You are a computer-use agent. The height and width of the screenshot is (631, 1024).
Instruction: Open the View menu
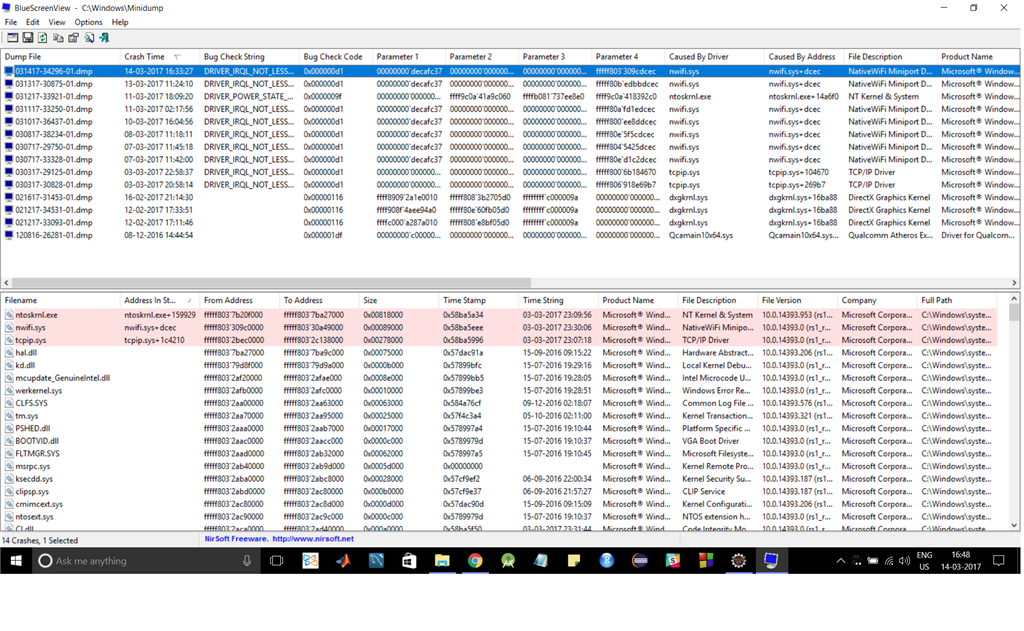tap(57, 22)
